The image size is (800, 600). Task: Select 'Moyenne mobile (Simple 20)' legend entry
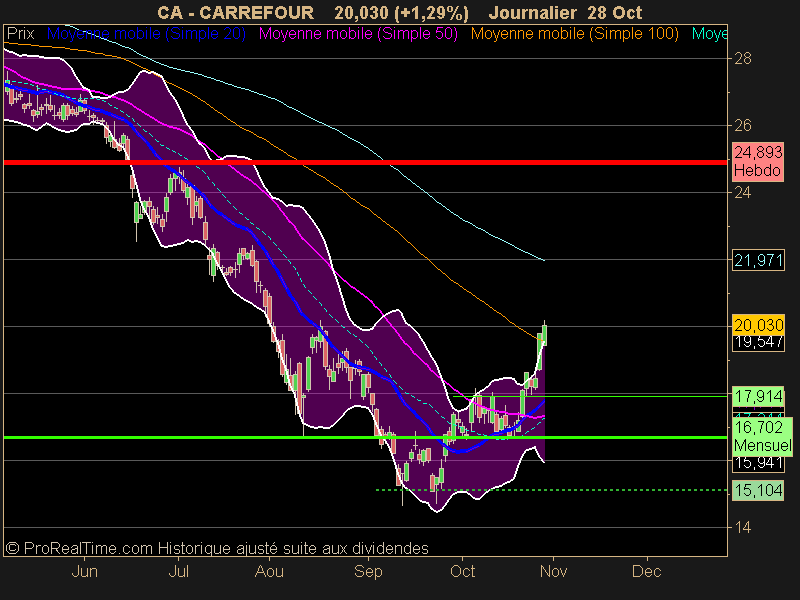click(x=146, y=34)
